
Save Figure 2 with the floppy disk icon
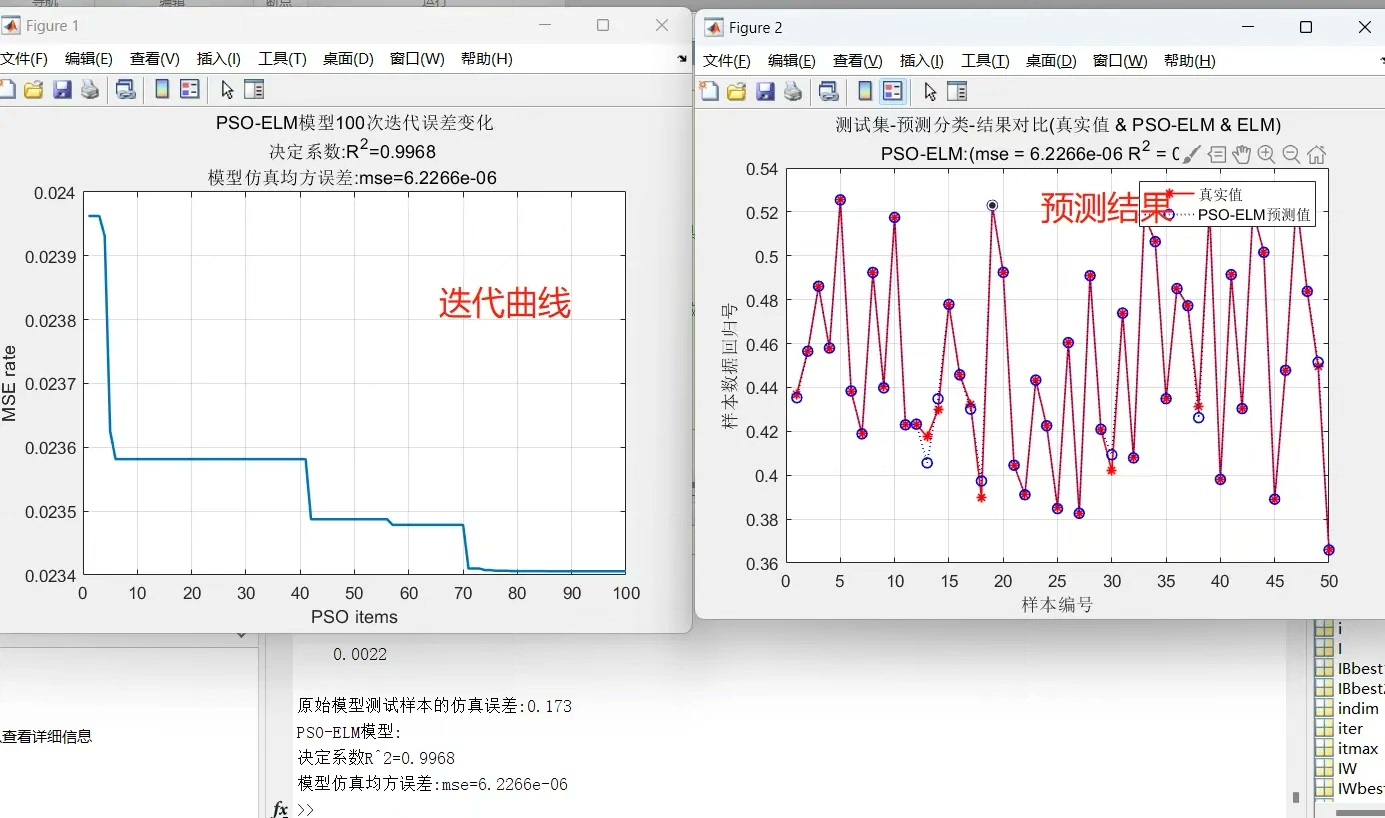tap(765, 91)
